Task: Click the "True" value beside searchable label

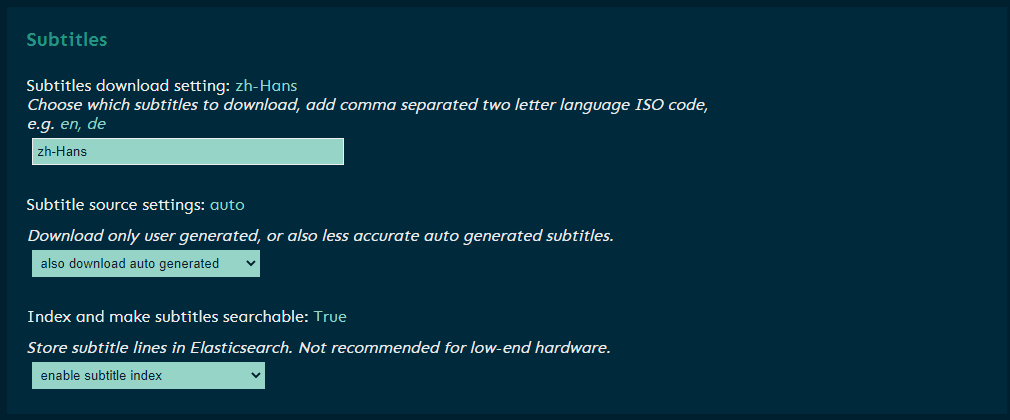Action: pos(330,317)
